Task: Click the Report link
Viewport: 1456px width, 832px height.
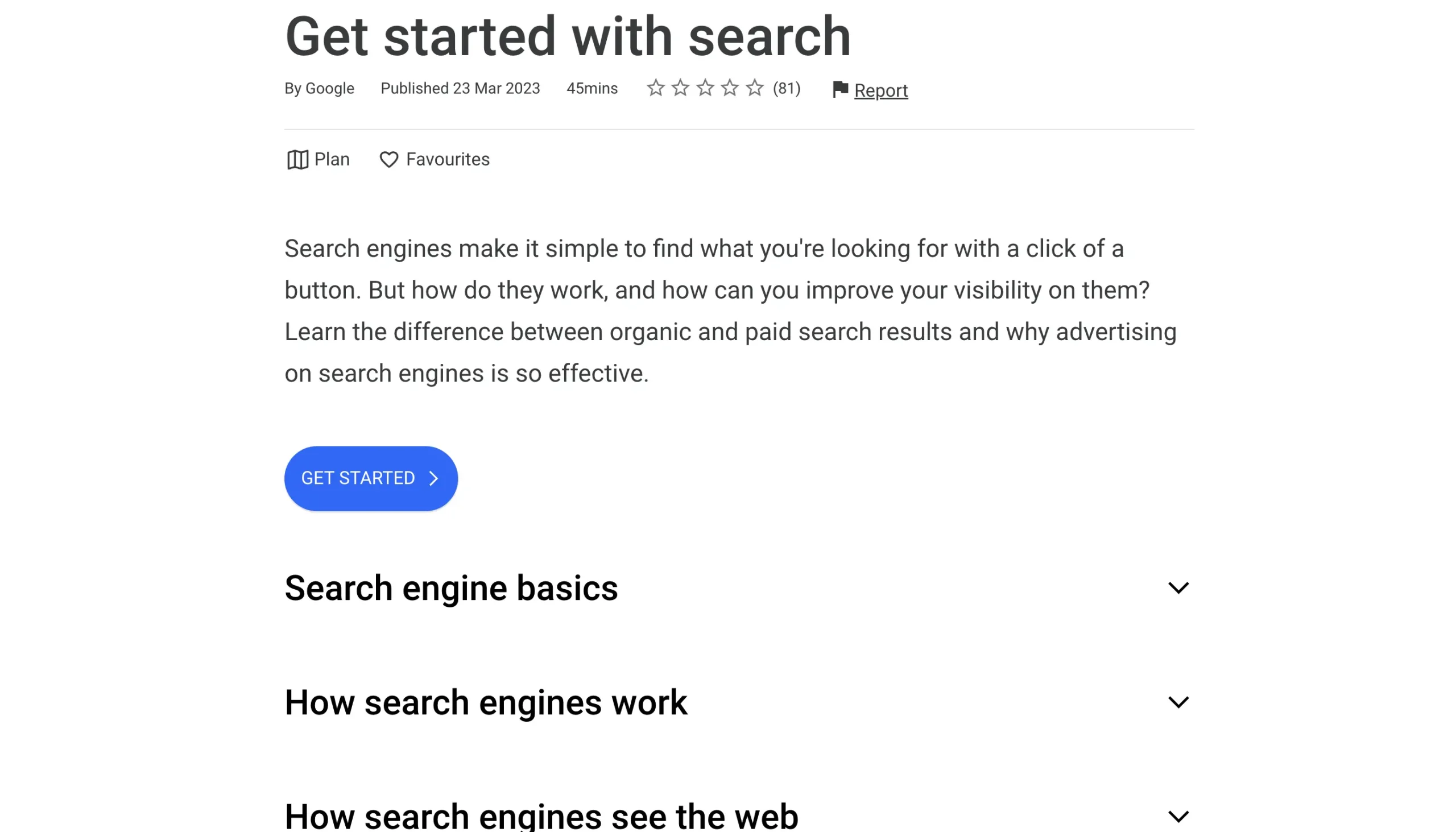Action: [x=880, y=90]
